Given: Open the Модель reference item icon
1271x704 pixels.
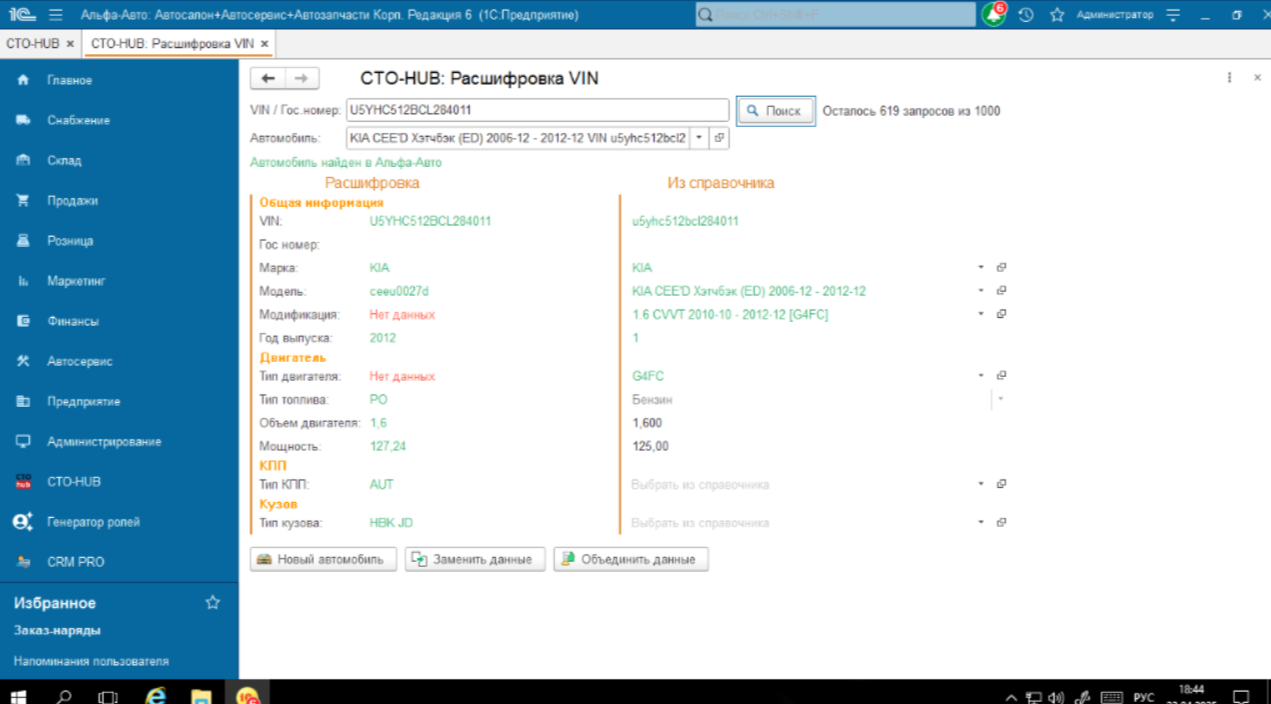Looking at the screenshot, I should (1001, 291).
